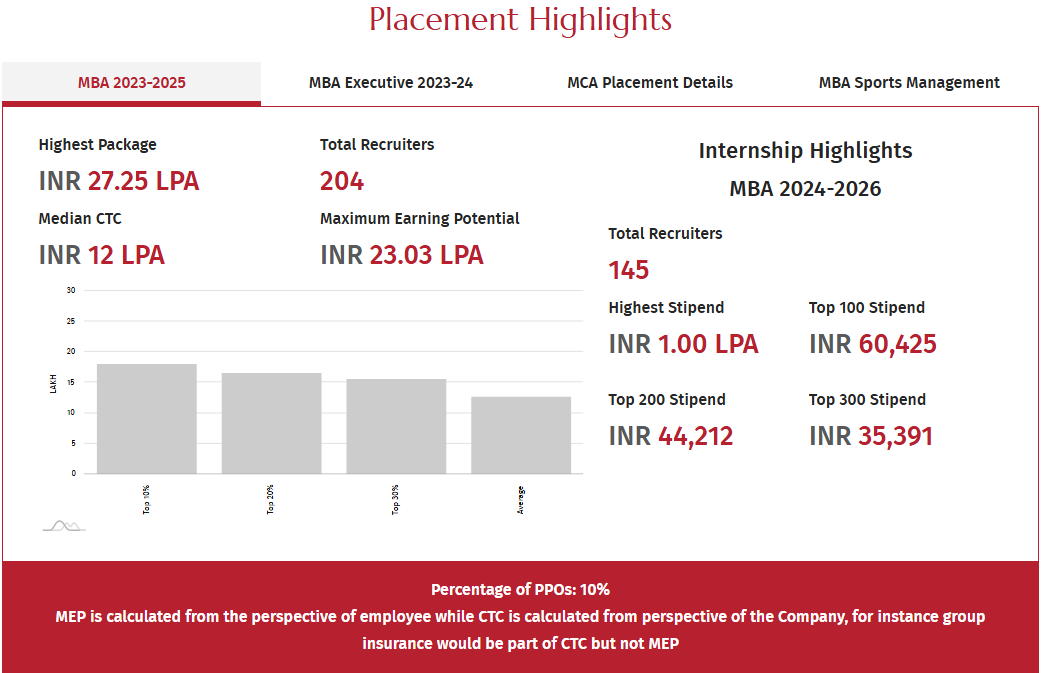Click the Placement Highlights heading

pyautogui.click(x=520, y=20)
